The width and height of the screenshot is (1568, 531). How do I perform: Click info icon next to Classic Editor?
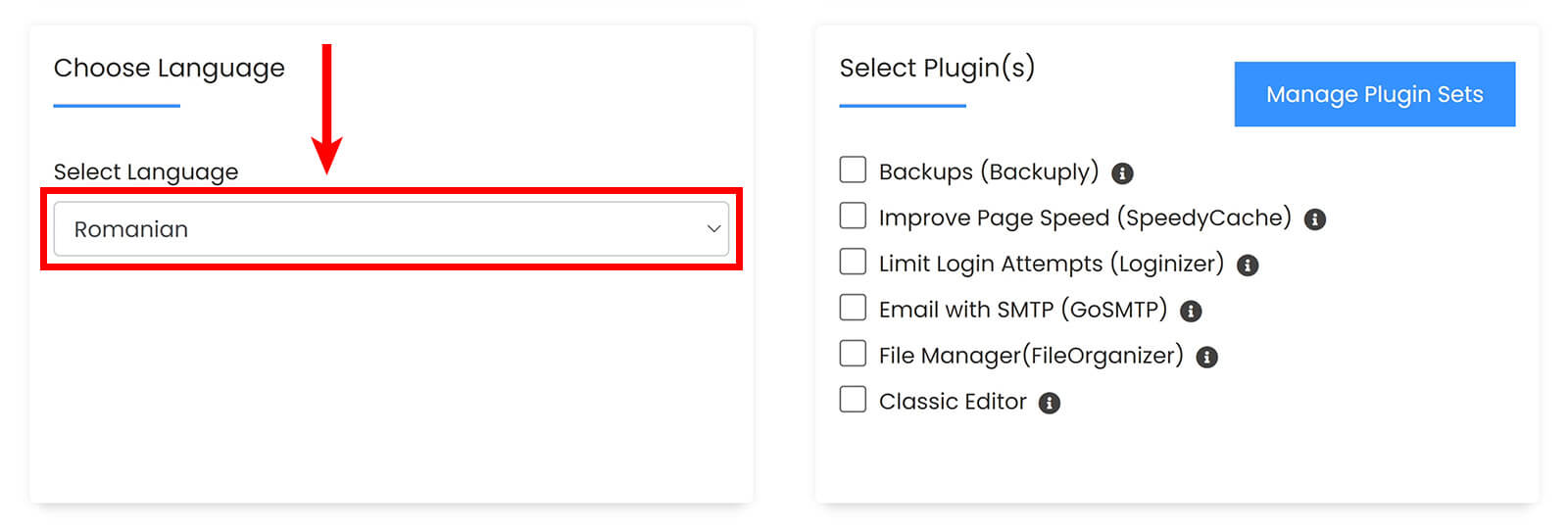click(x=1050, y=403)
